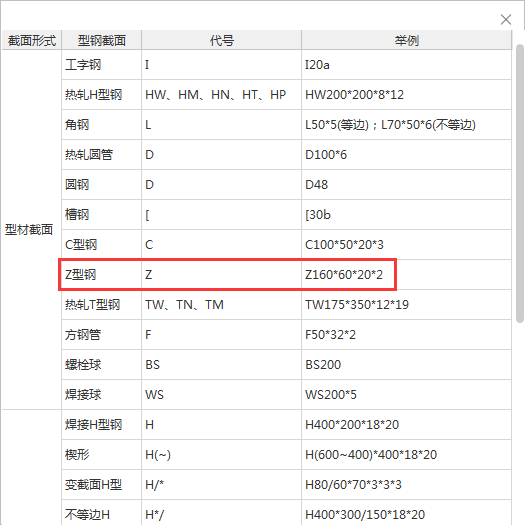The height and width of the screenshot is (525, 525).
Task: Click example Z160*60*20*2
Action: (344, 275)
